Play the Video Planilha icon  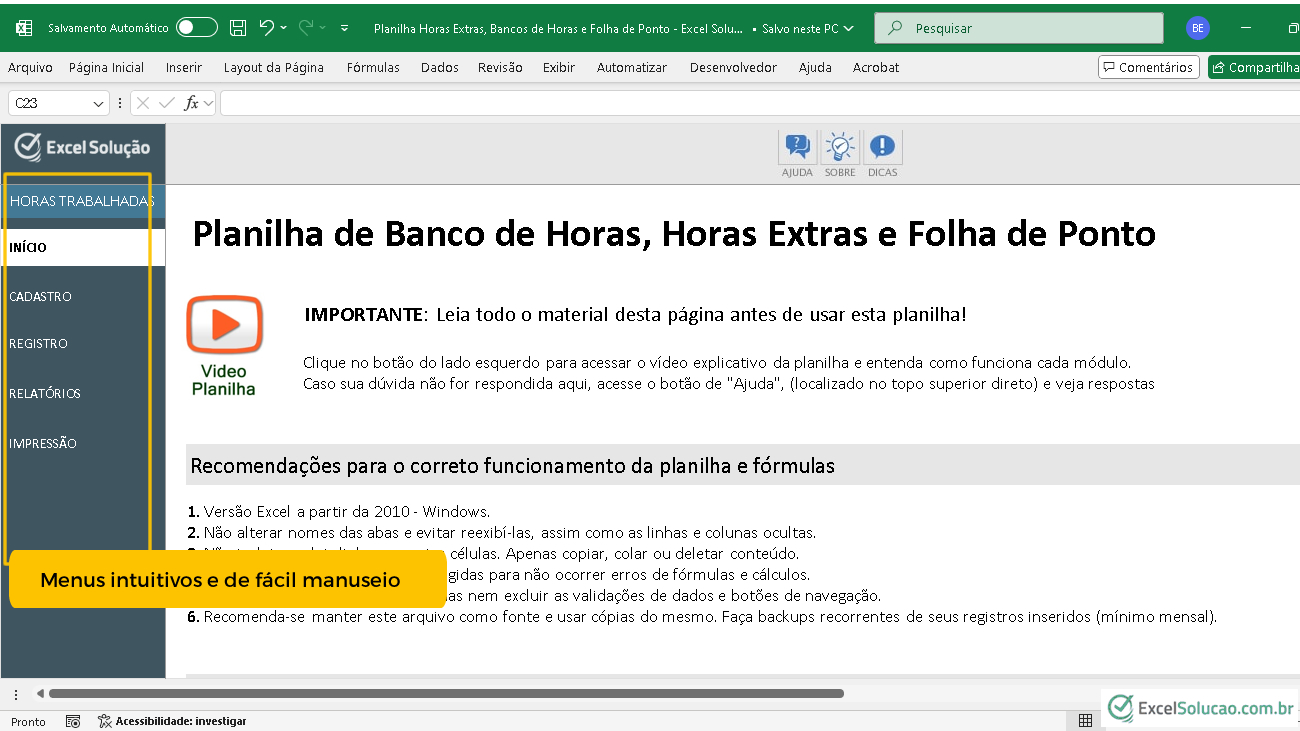coord(224,327)
